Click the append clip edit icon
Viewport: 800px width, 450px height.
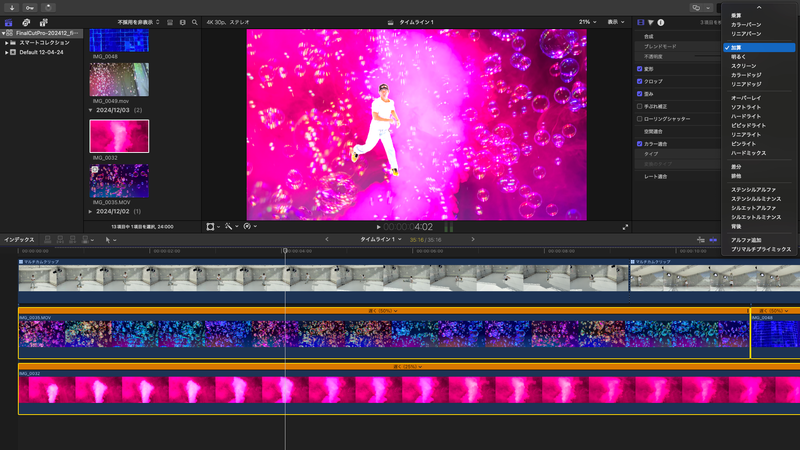72,239
